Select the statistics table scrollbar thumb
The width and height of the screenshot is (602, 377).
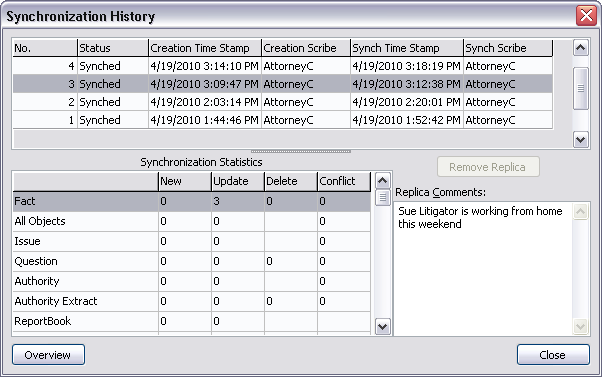click(x=382, y=198)
